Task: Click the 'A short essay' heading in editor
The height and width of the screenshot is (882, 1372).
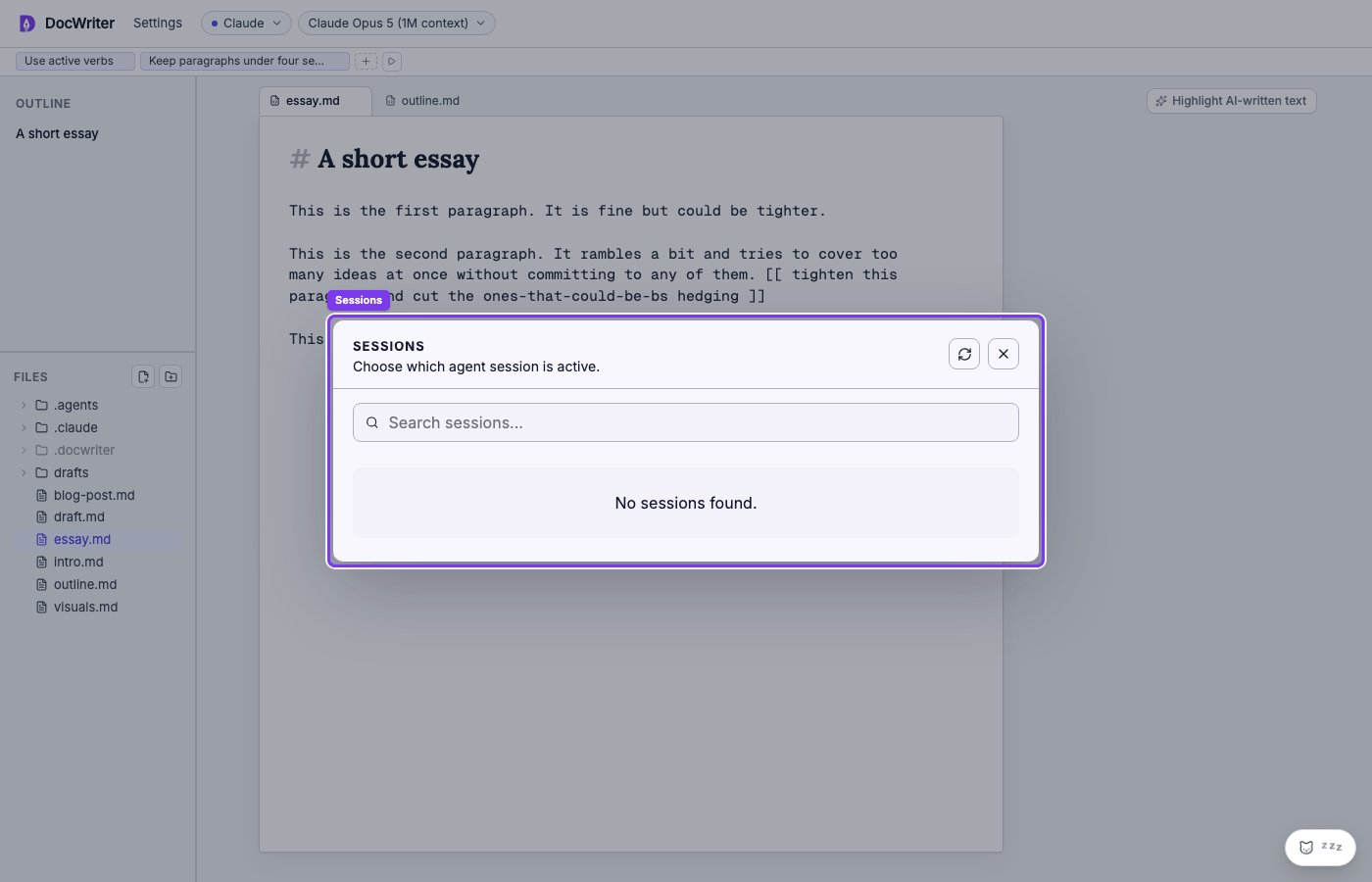Action: [x=398, y=159]
